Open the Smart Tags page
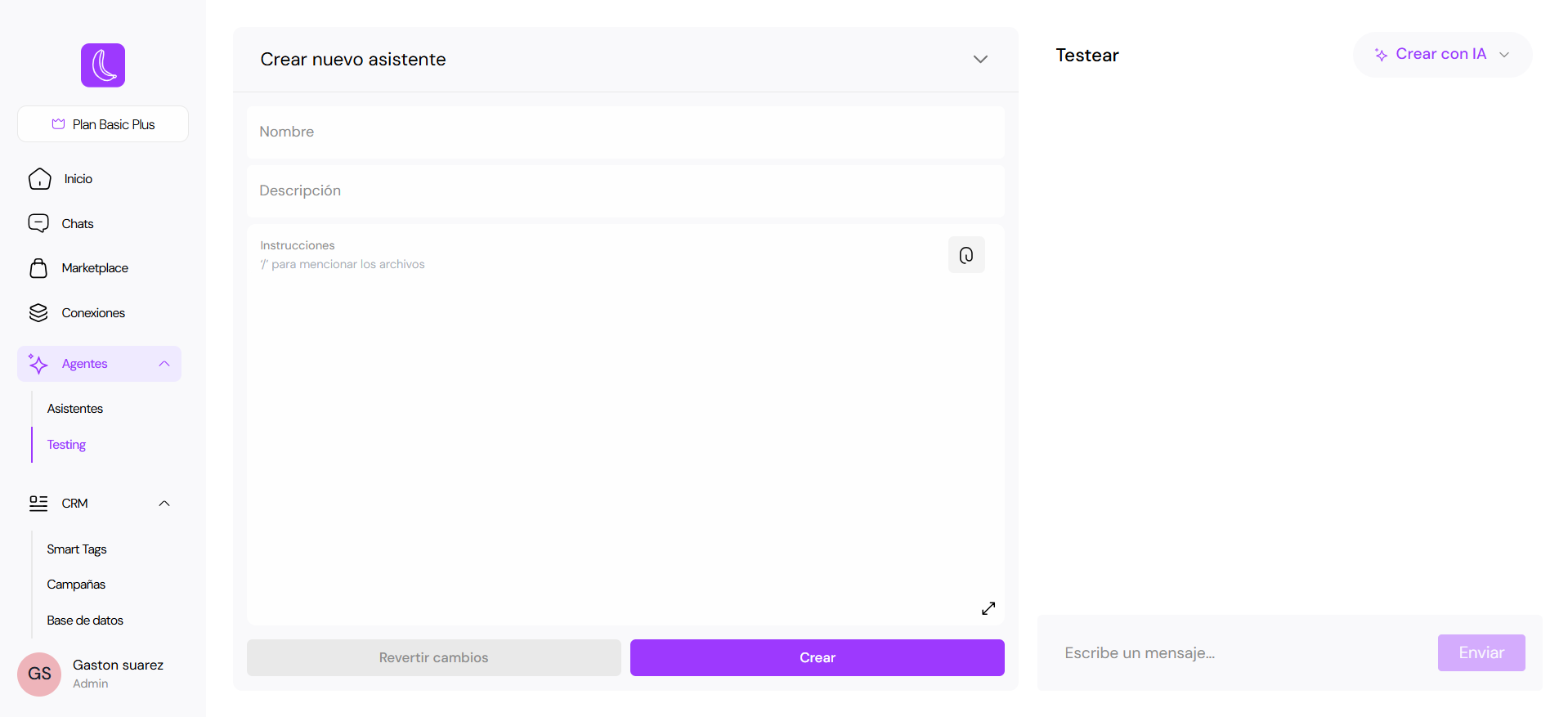The height and width of the screenshot is (717, 1568). 77,549
